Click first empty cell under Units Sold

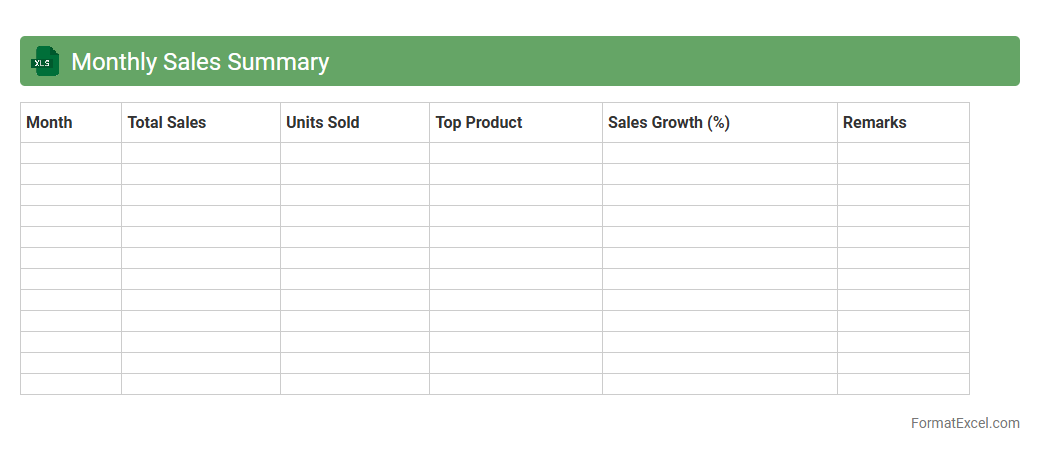(x=355, y=153)
